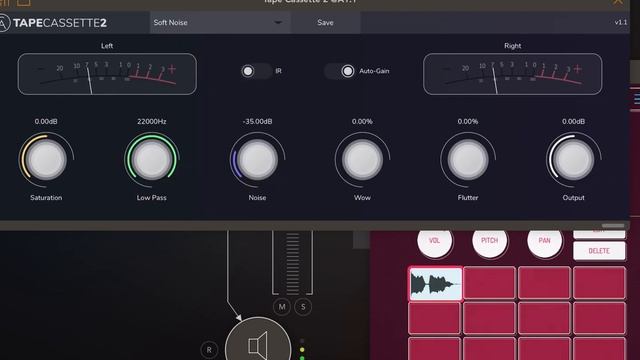The height and width of the screenshot is (360, 640).
Task: Click the Flutter knob
Action: pyautogui.click(x=468, y=160)
